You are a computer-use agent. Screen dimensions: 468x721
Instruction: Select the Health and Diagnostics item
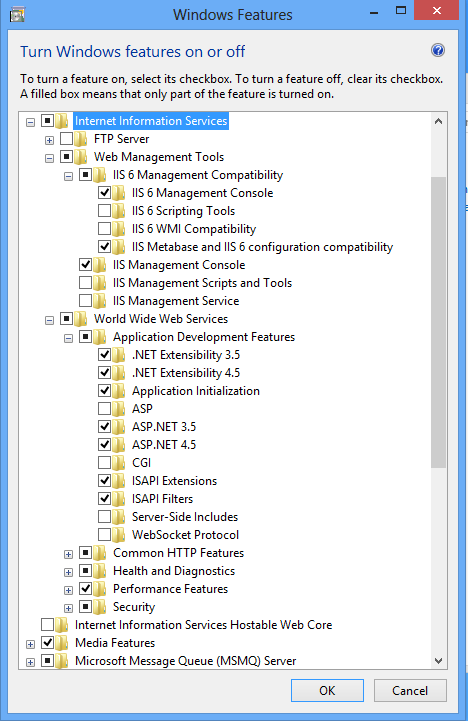point(174,571)
